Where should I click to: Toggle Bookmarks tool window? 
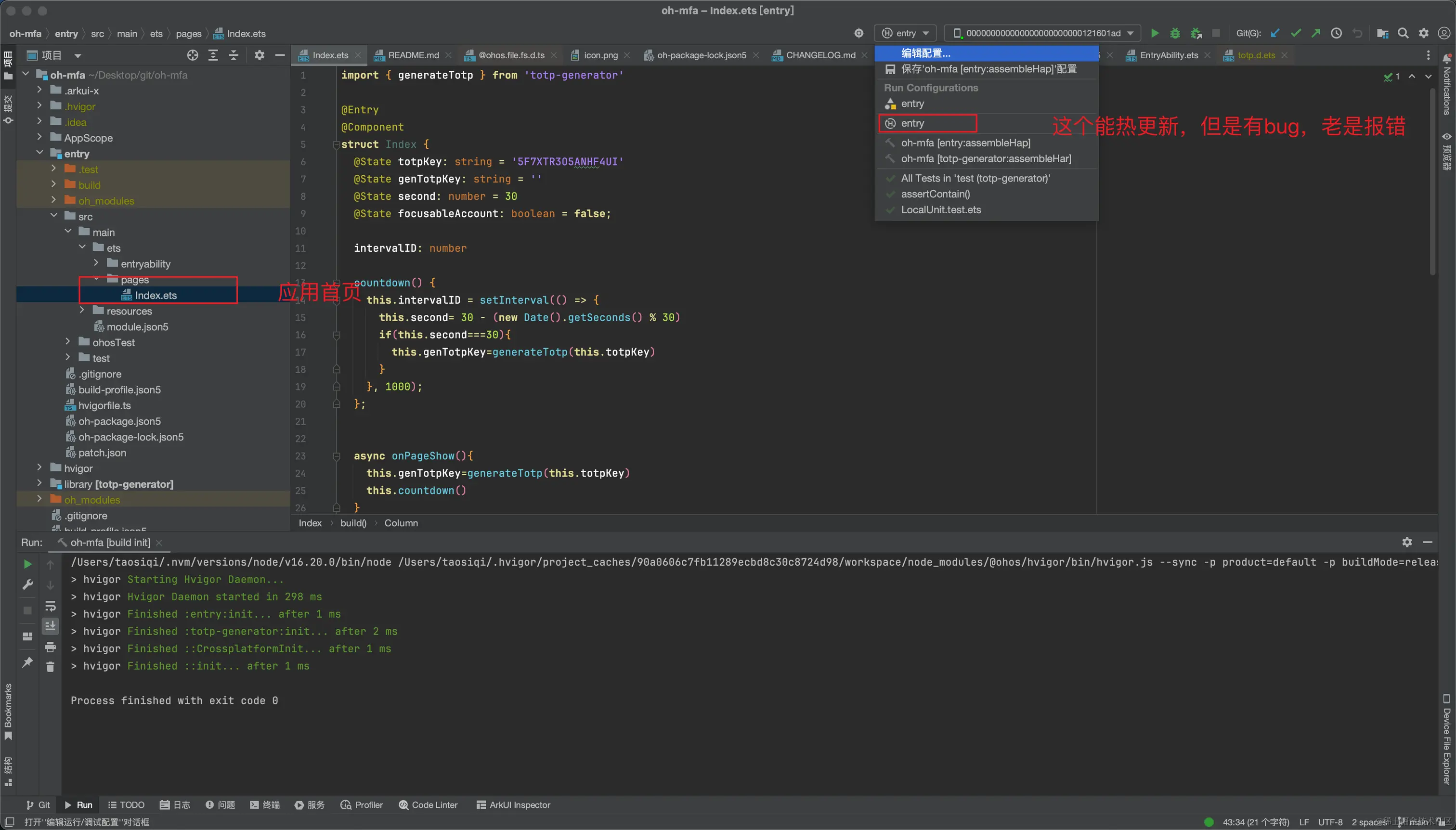(8, 712)
